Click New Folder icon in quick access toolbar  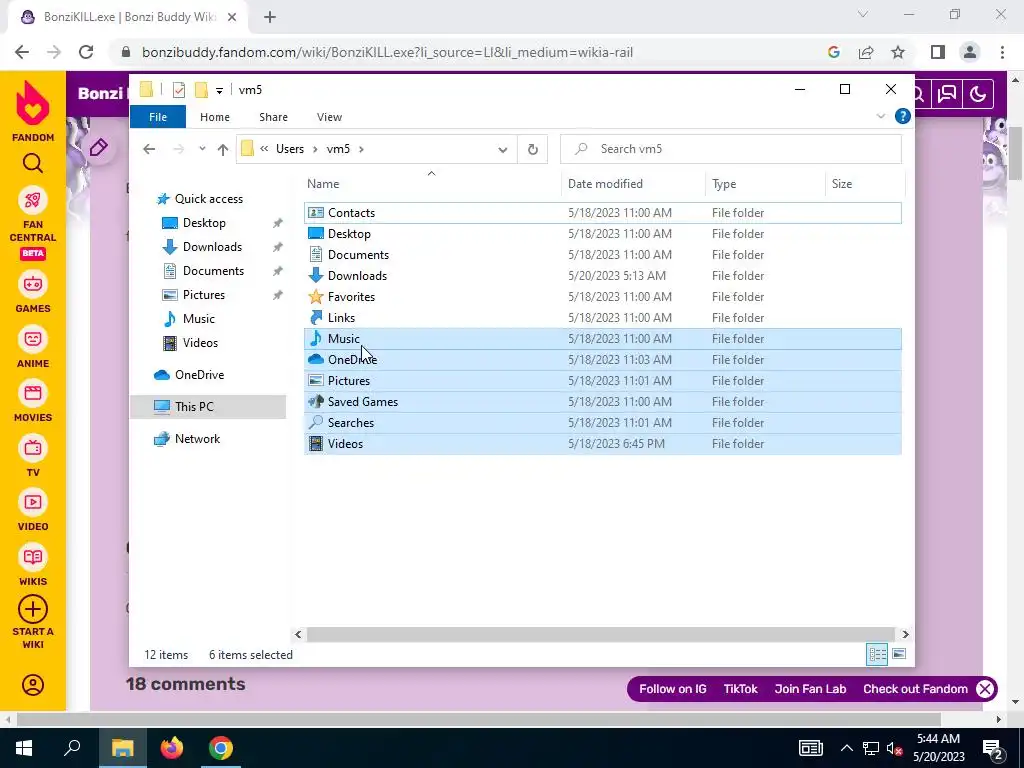[201, 90]
